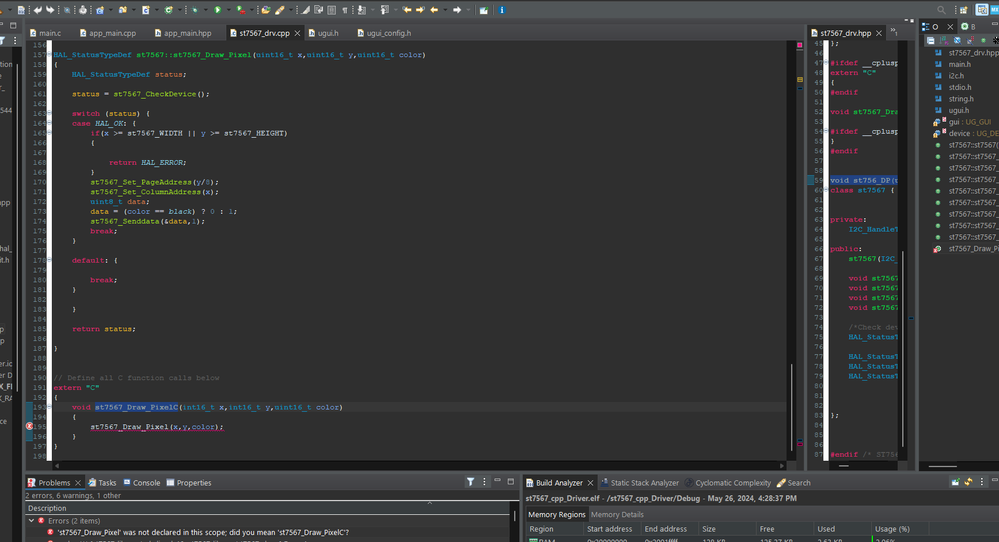This screenshot has width=999, height=542.
Task: Toggle Hide Fields in Outline toolbar
Action: coord(957,40)
